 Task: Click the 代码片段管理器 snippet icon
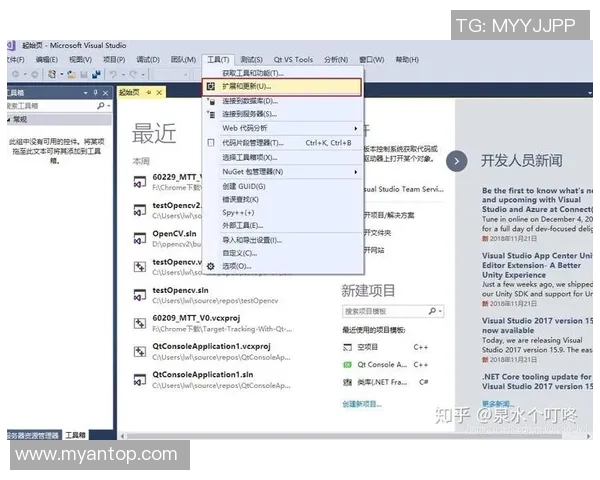click(x=211, y=143)
